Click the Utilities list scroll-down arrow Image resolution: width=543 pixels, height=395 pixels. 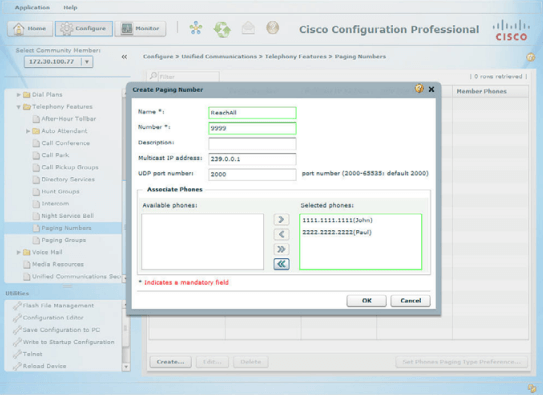(126, 367)
